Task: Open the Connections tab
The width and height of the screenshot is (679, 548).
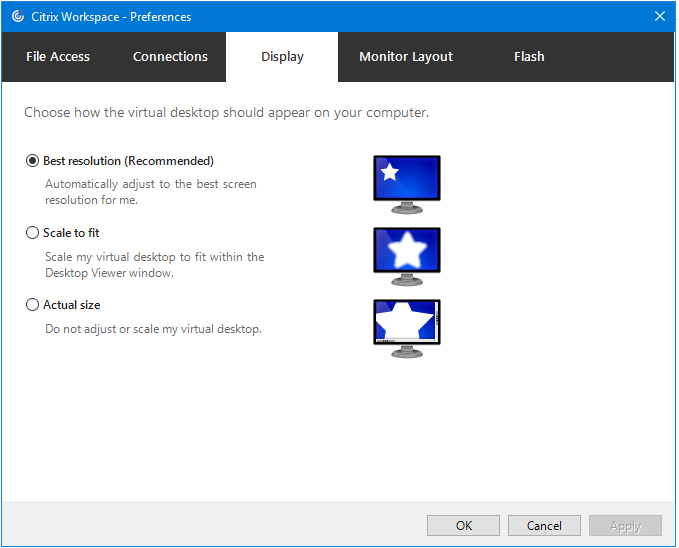Action: 171,57
